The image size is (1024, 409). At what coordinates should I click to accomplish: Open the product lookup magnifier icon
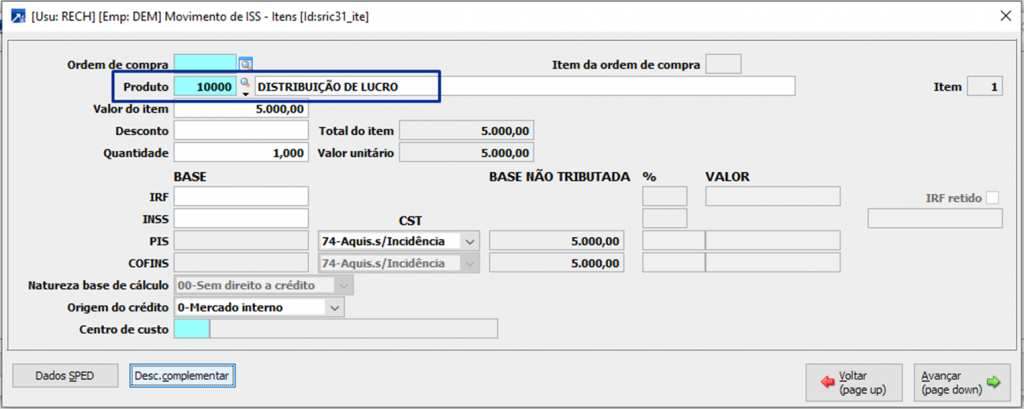pos(246,82)
